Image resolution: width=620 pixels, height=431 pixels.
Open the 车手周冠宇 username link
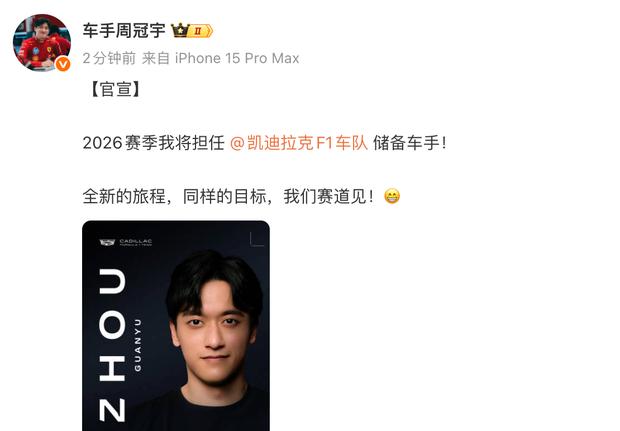click(124, 30)
